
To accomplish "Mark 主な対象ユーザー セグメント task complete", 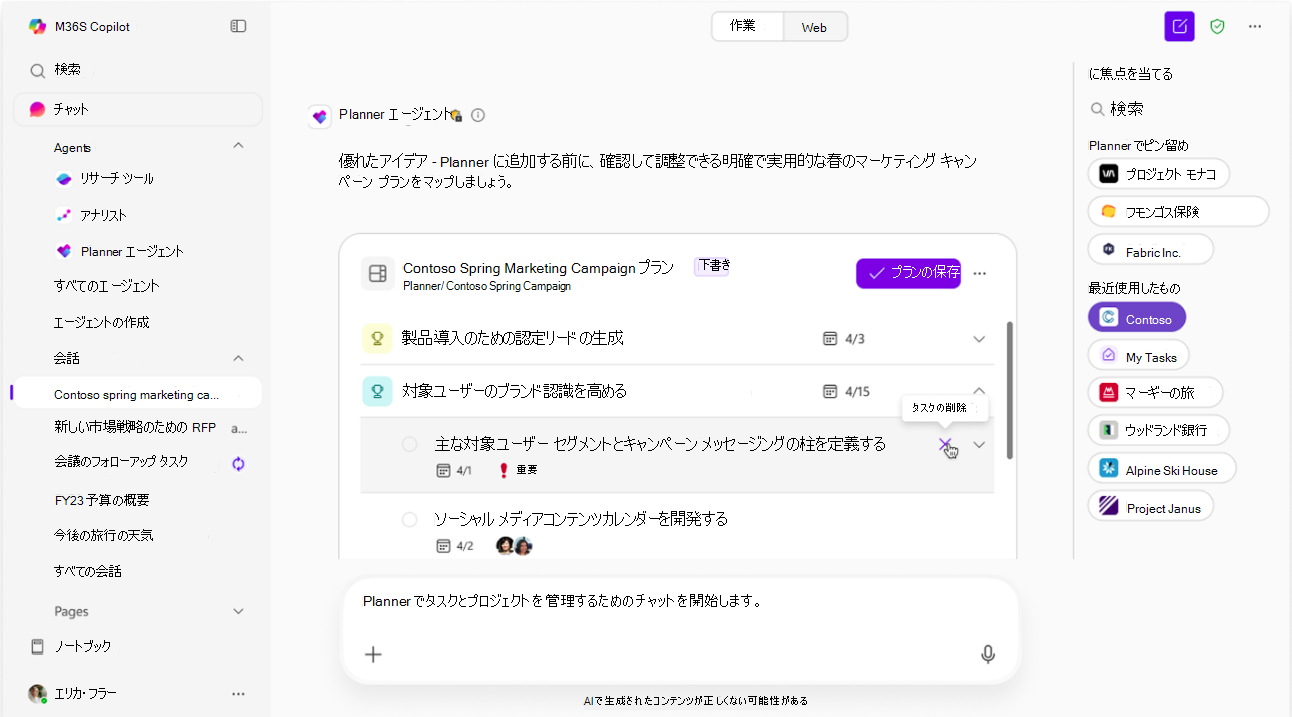I will 409,444.
